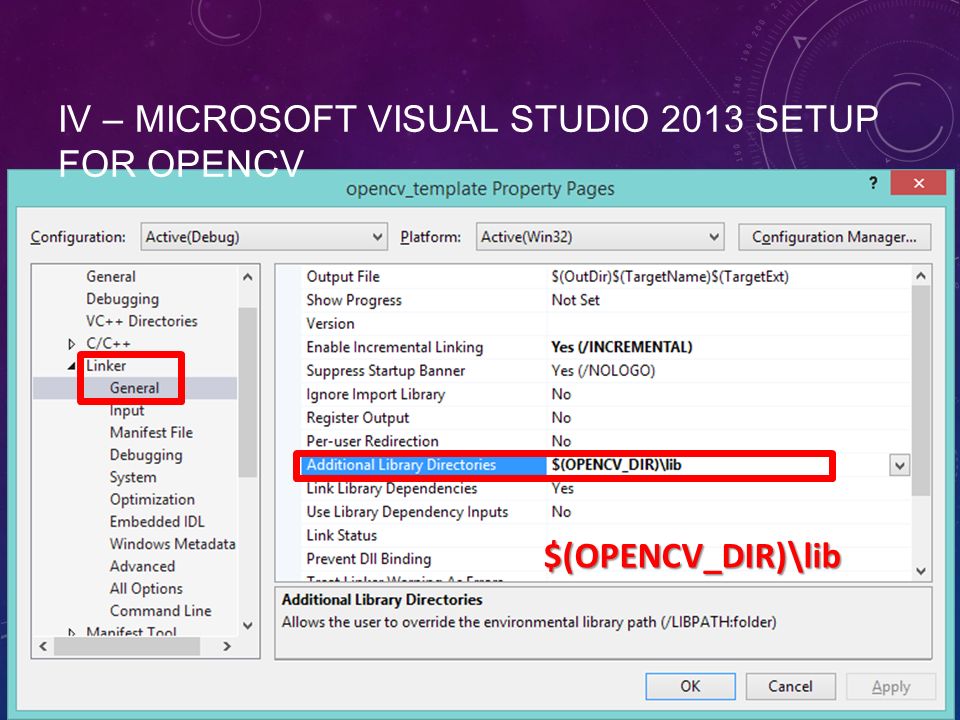Image resolution: width=960 pixels, height=720 pixels.
Task: Select Optimization under Linker
Action: coord(152,499)
